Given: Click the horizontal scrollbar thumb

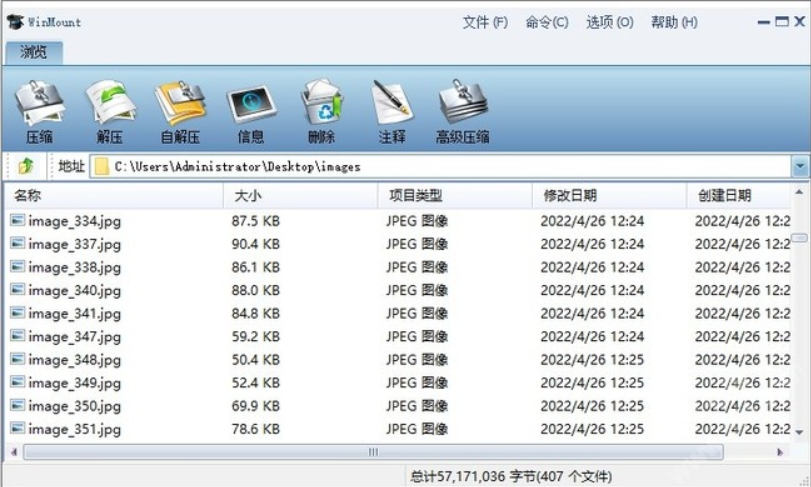Looking at the screenshot, I should [x=373, y=452].
